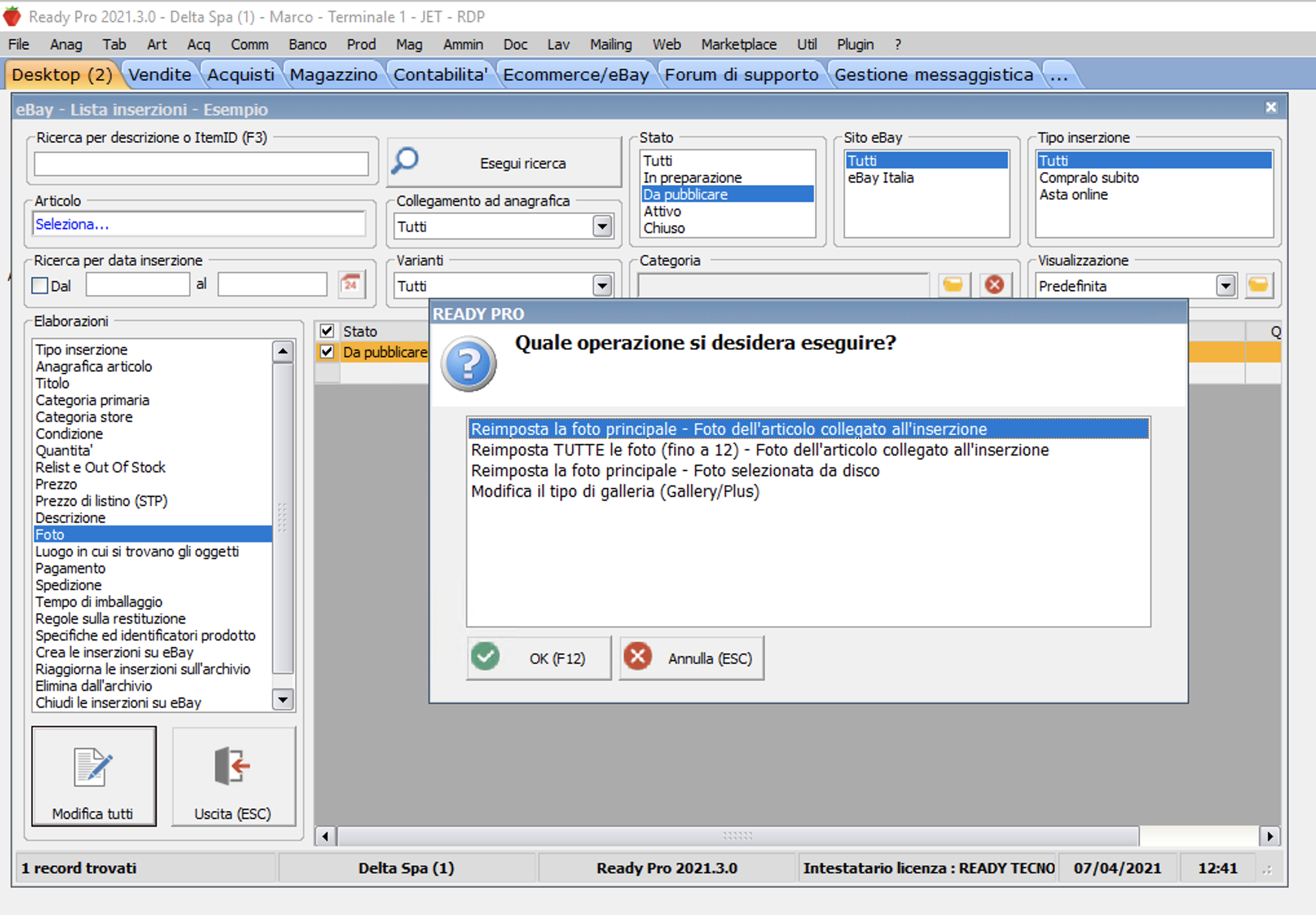Image resolution: width=1316 pixels, height=915 pixels.
Task: Open the Anag menu
Action: tap(66, 44)
